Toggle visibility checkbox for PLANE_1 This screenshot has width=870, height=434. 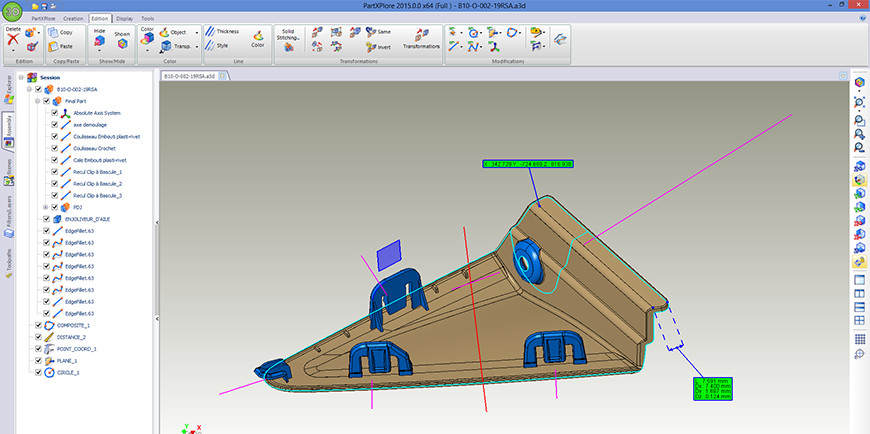click(x=39, y=361)
